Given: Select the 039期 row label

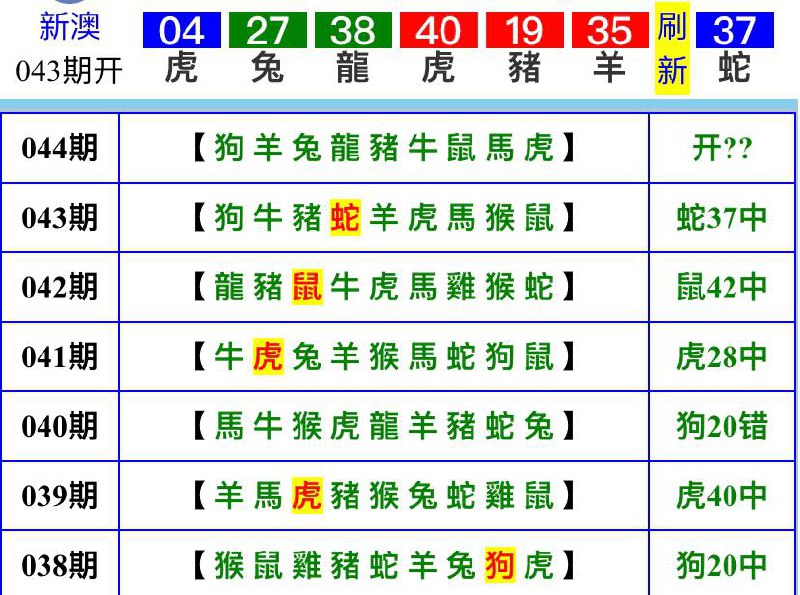Looking at the screenshot, I should click(60, 495).
